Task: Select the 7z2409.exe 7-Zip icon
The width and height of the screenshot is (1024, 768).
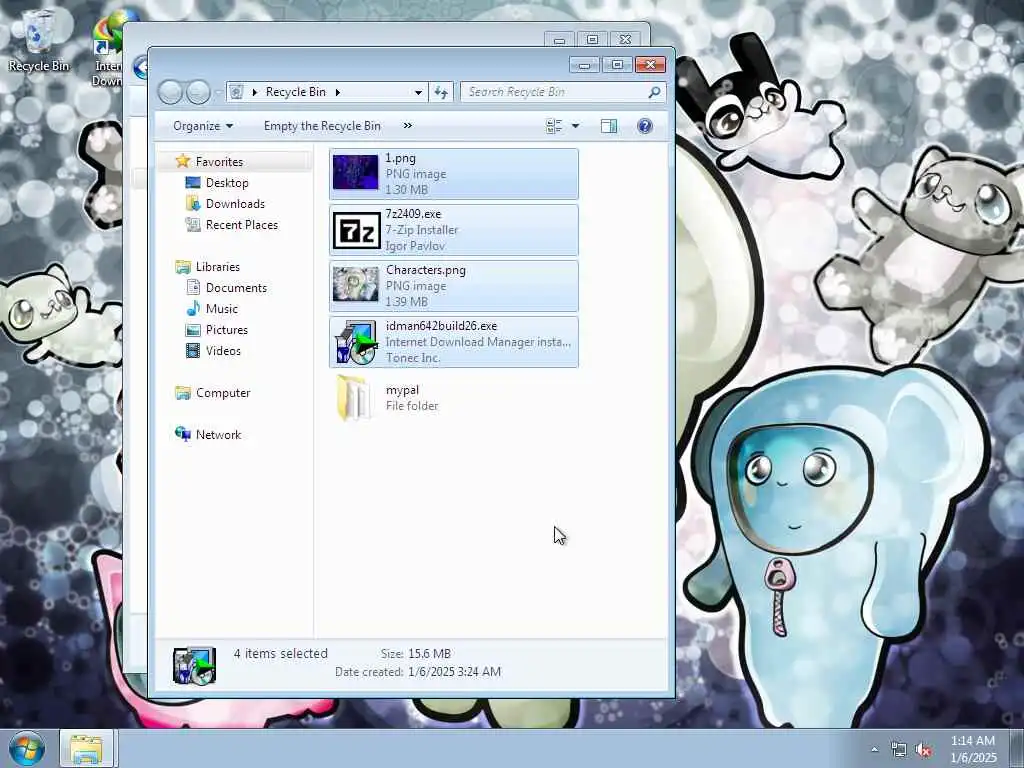Action: pyautogui.click(x=355, y=230)
